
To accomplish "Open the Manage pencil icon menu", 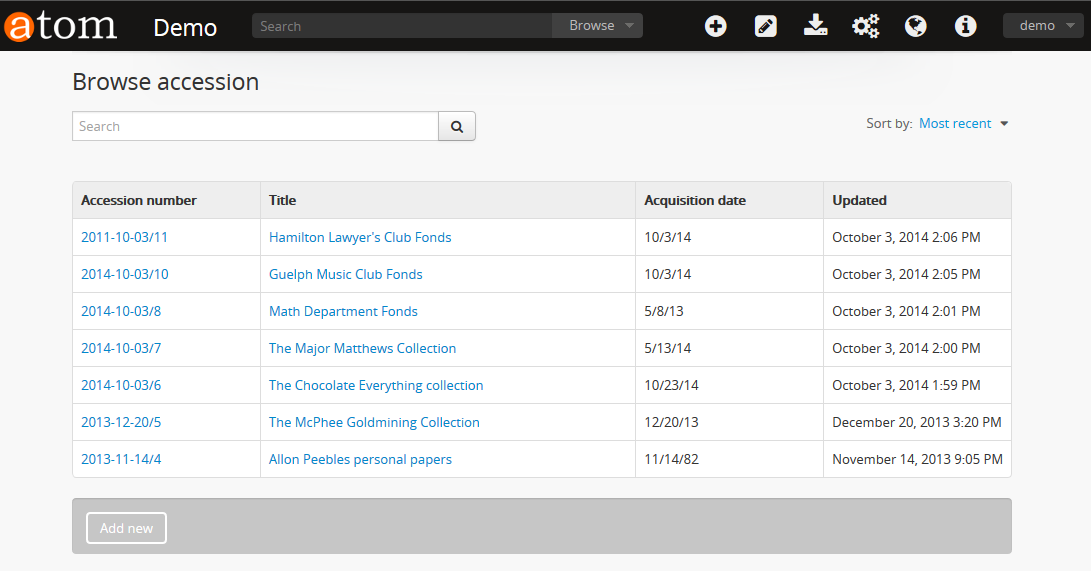I will [765, 26].
